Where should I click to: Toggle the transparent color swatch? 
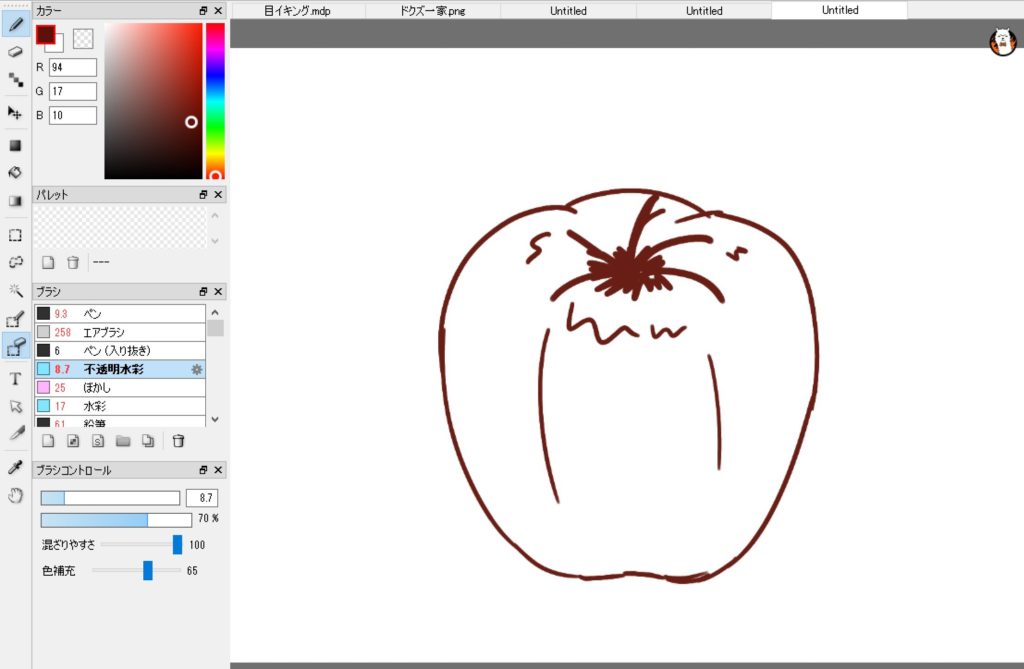pos(84,38)
